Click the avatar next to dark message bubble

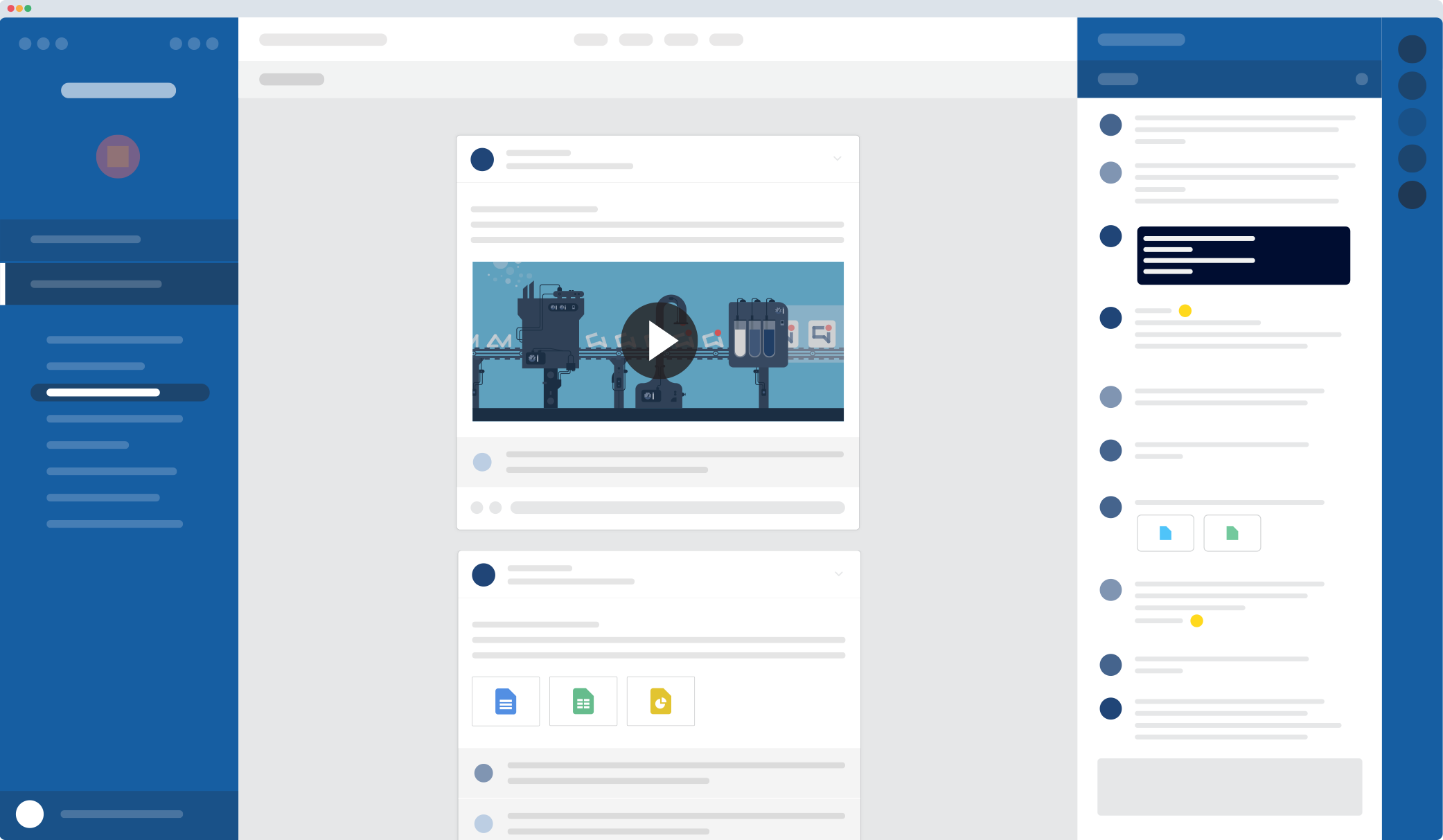coord(1110,236)
